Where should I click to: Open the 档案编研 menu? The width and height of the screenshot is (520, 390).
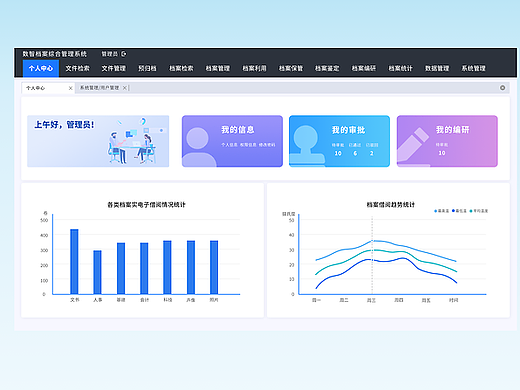click(x=364, y=68)
